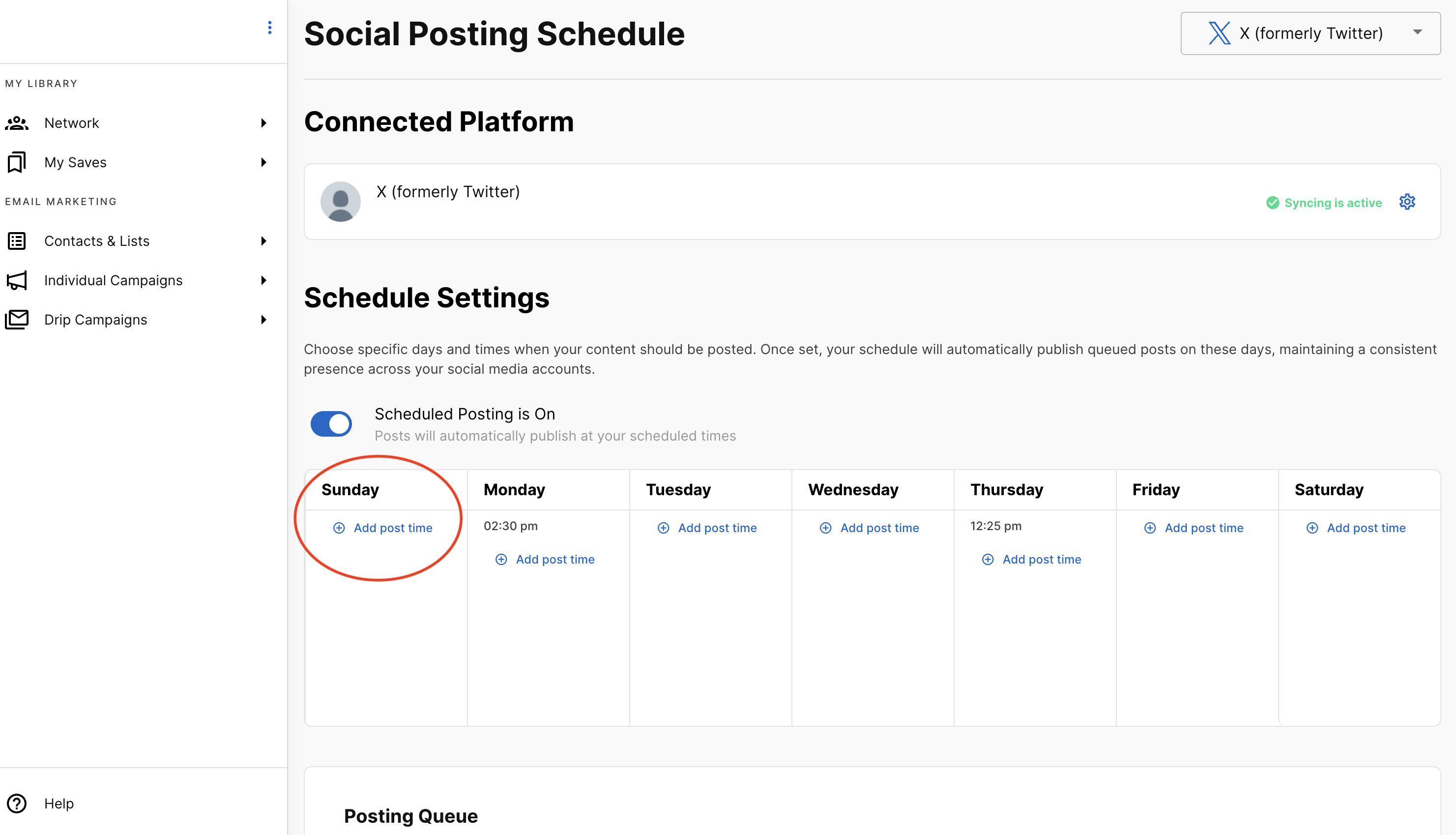The width and height of the screenshot is (1456, 835).
Task: Open Individual Campaigns in sidebar
Action: pos(114,280)
